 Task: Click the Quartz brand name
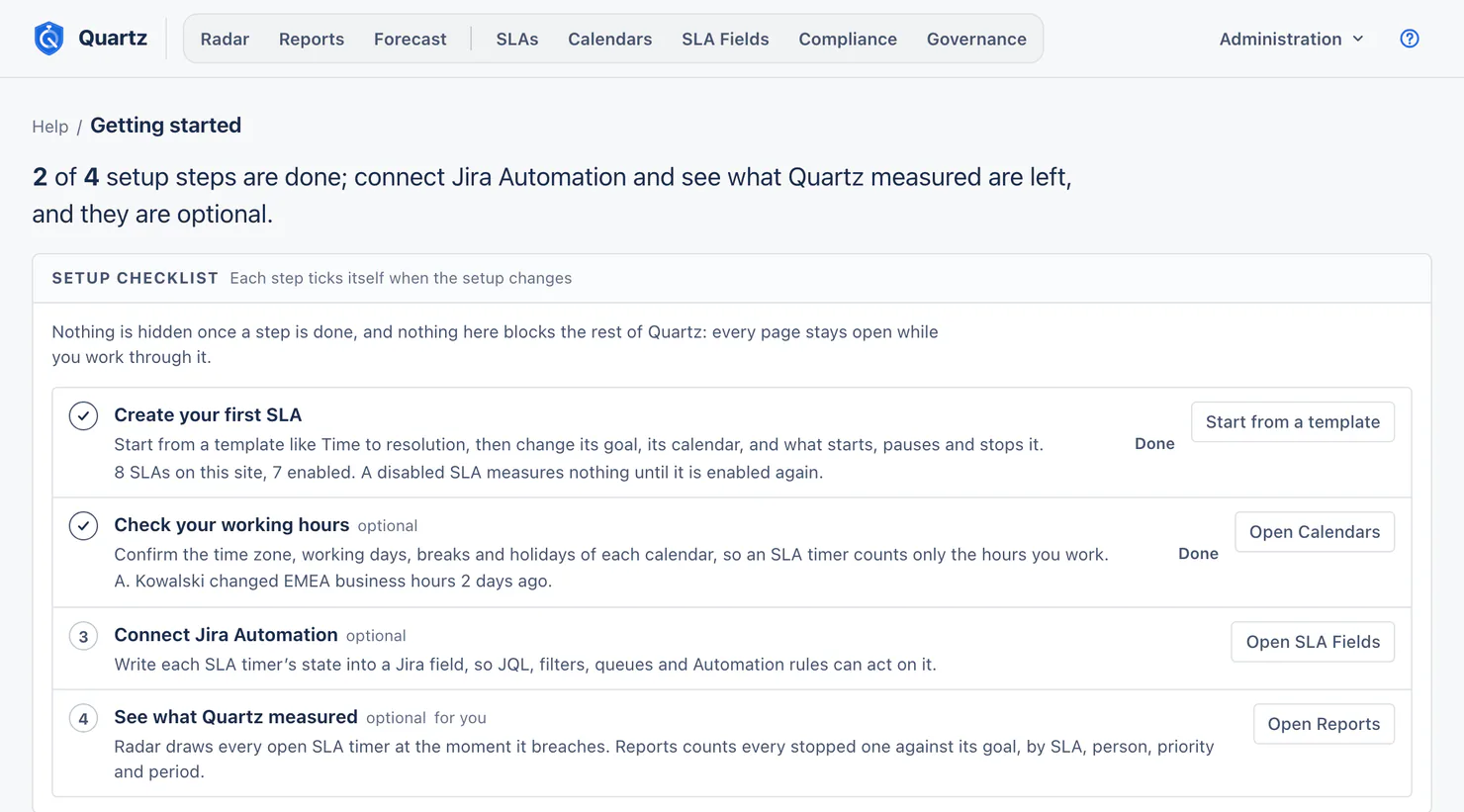[113, 39]
